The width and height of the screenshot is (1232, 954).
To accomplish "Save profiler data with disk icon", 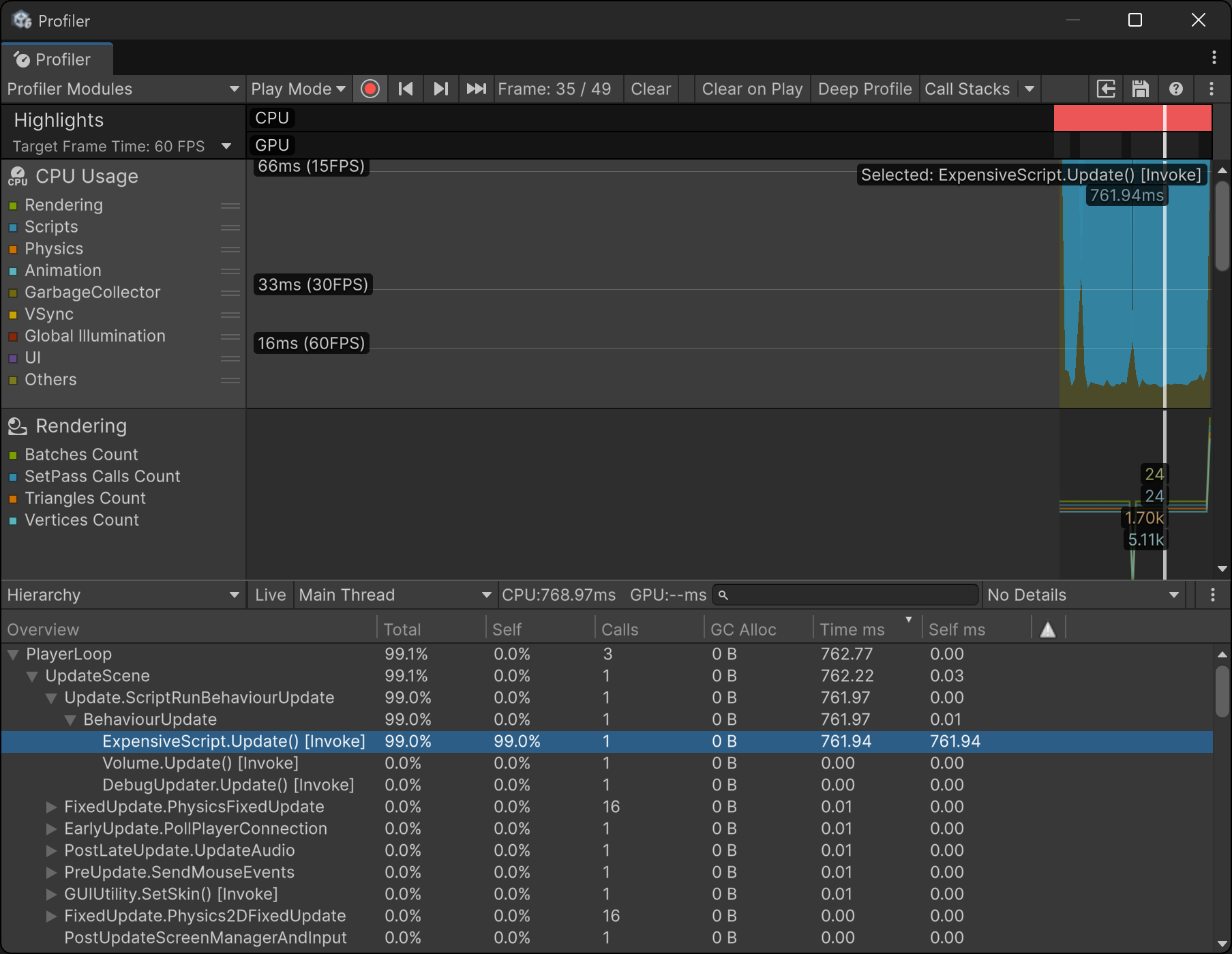I will 1141,89.
